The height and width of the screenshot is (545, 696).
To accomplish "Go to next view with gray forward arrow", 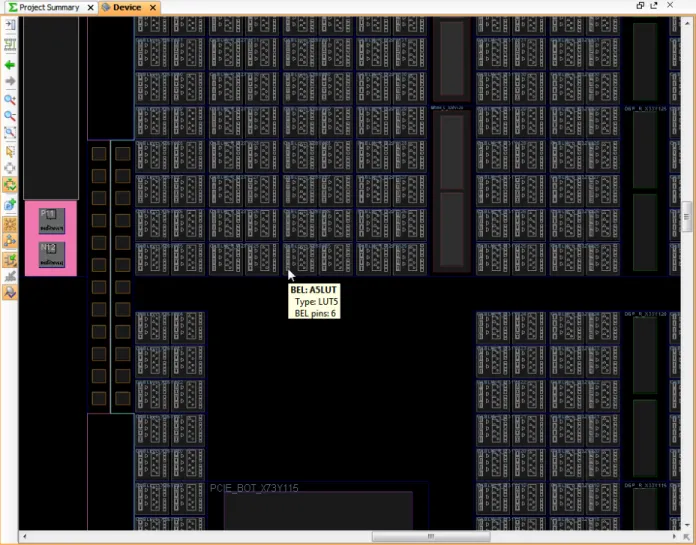I will (x=10, y=81).
